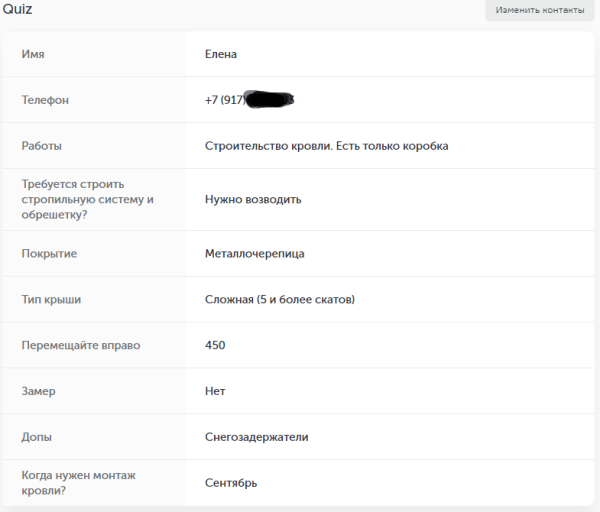This screenshot has width=600, height=512.
Task: Click the "Покрытие" row label
Action: coord(49,253)
